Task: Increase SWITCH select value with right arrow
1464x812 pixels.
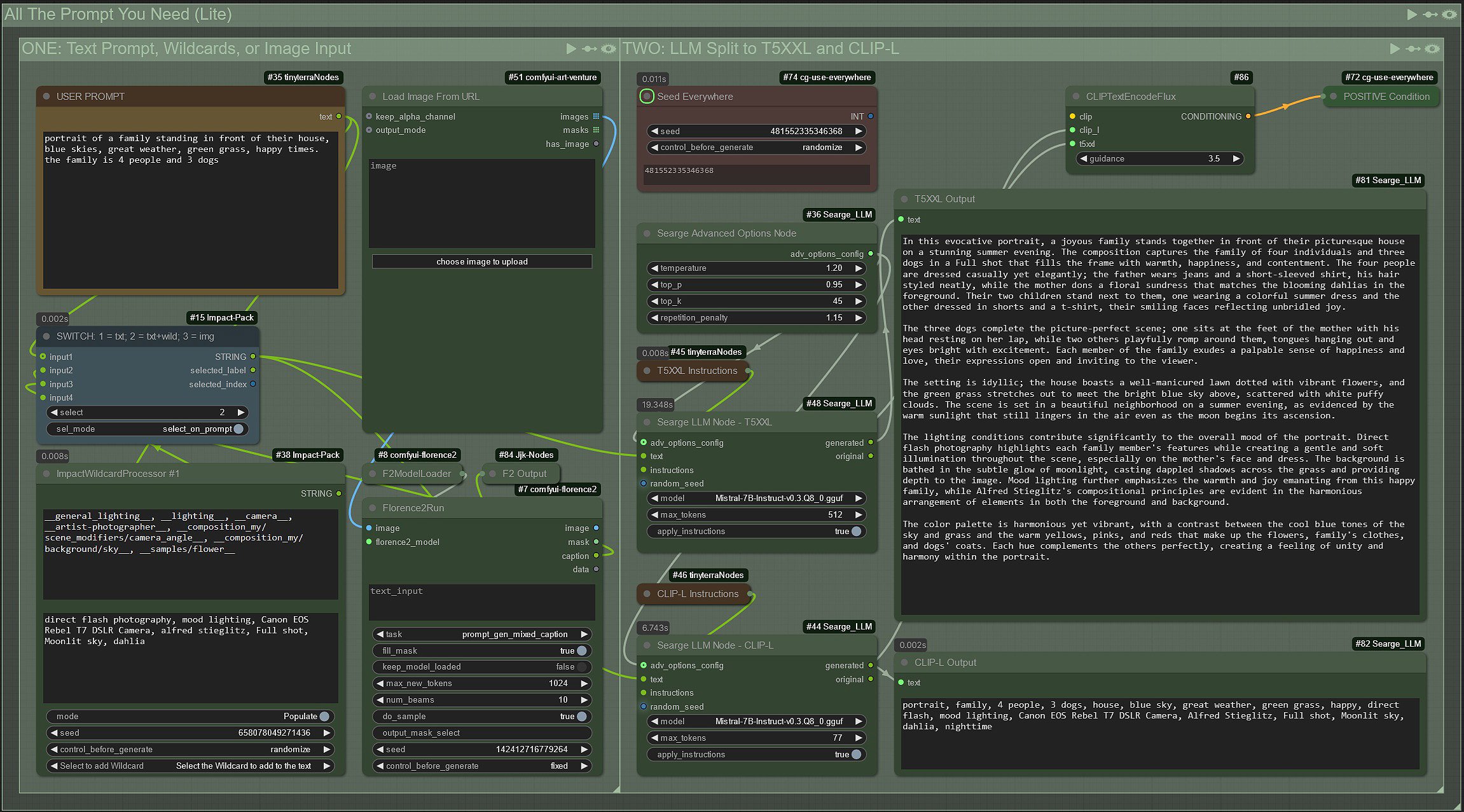Action: coord(240,412)
